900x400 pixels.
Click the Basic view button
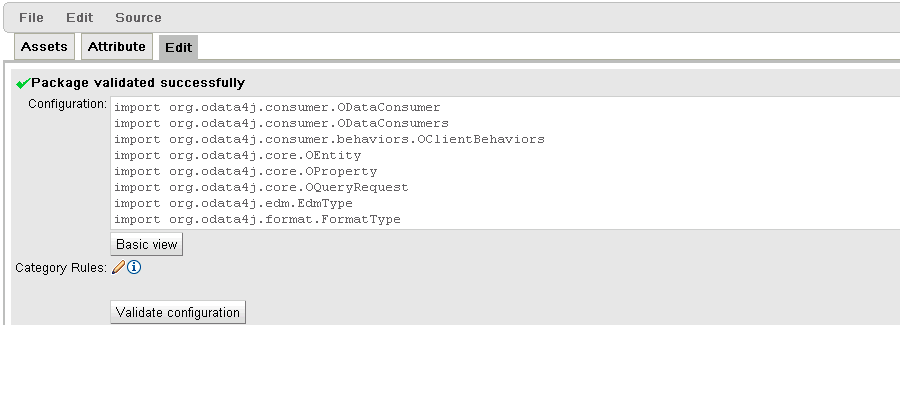click(x=147, y=244)
